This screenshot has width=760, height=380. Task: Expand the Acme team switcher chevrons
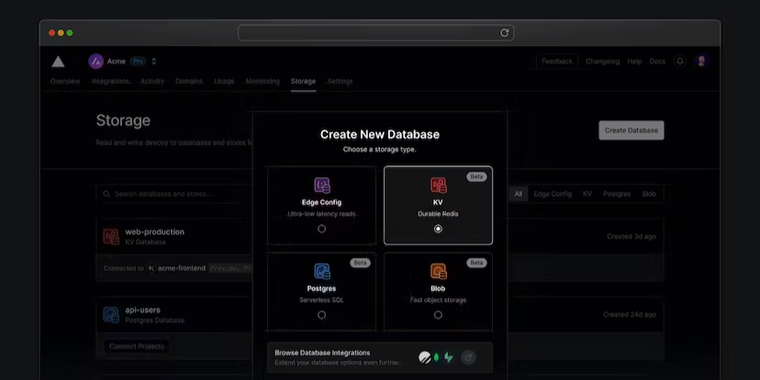[x=154, y=62]
